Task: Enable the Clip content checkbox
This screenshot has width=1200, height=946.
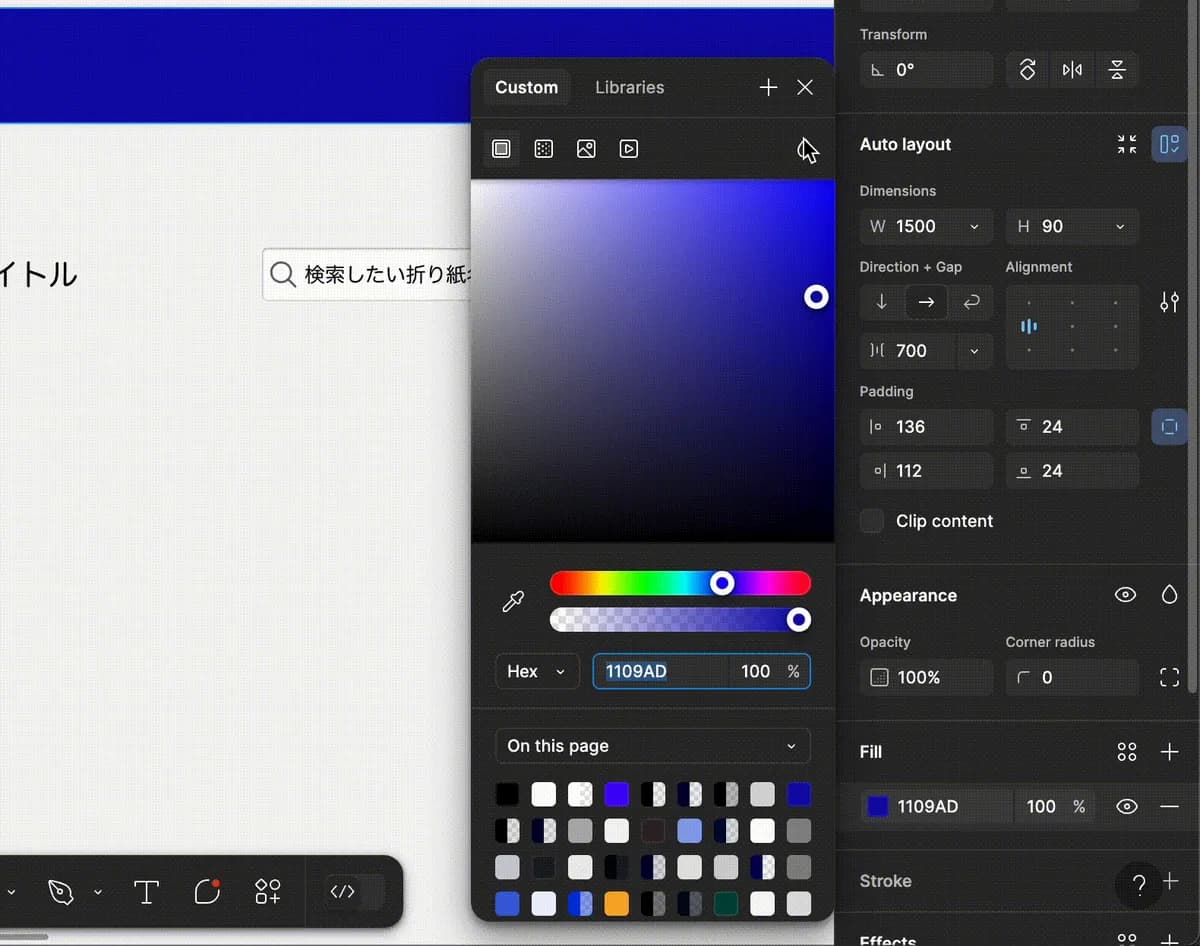Action: (872, 521)
